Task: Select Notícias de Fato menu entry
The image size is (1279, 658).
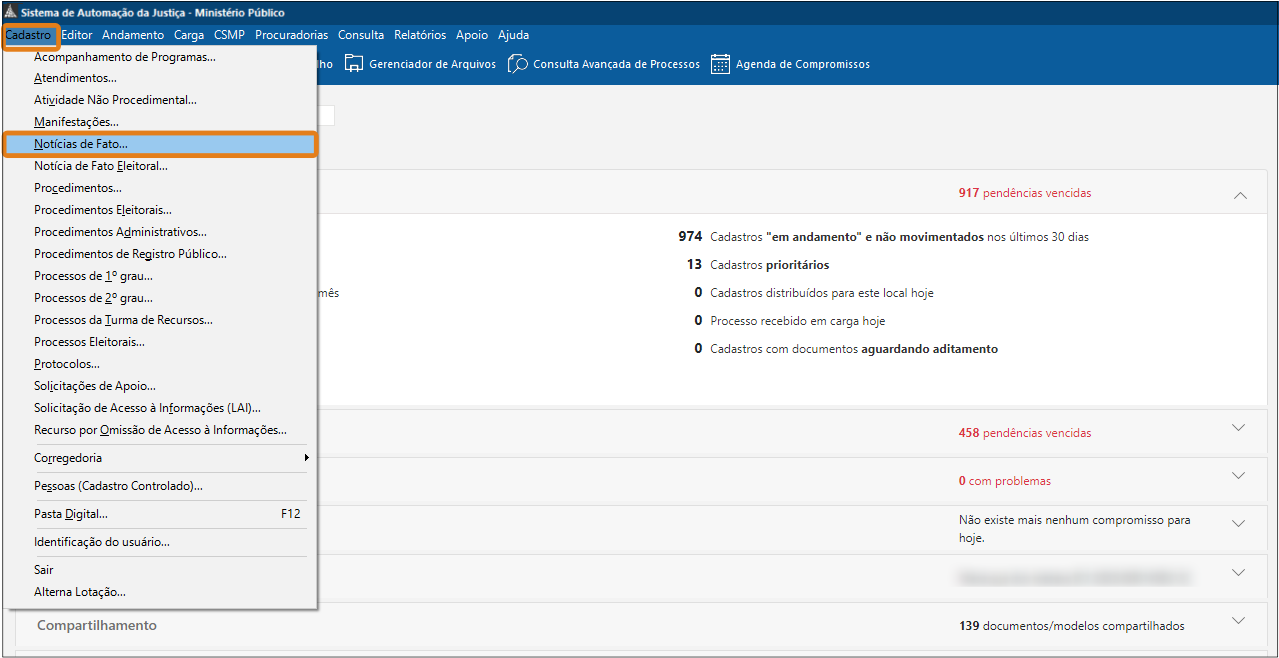Action: 160,144
